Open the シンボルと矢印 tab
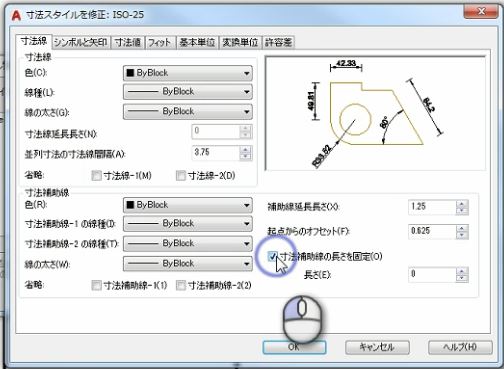Viewport: 504px width, 369px height. click(81, 42)
